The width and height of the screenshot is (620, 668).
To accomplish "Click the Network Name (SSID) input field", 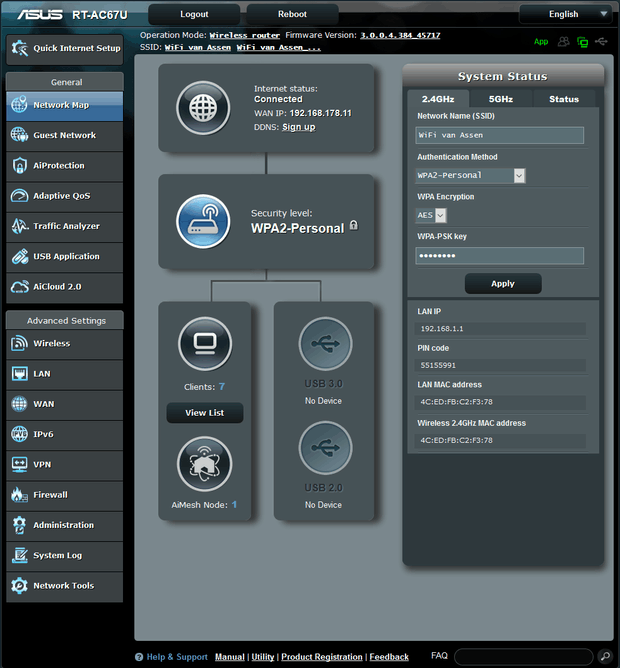I will [x=499, y=135].
